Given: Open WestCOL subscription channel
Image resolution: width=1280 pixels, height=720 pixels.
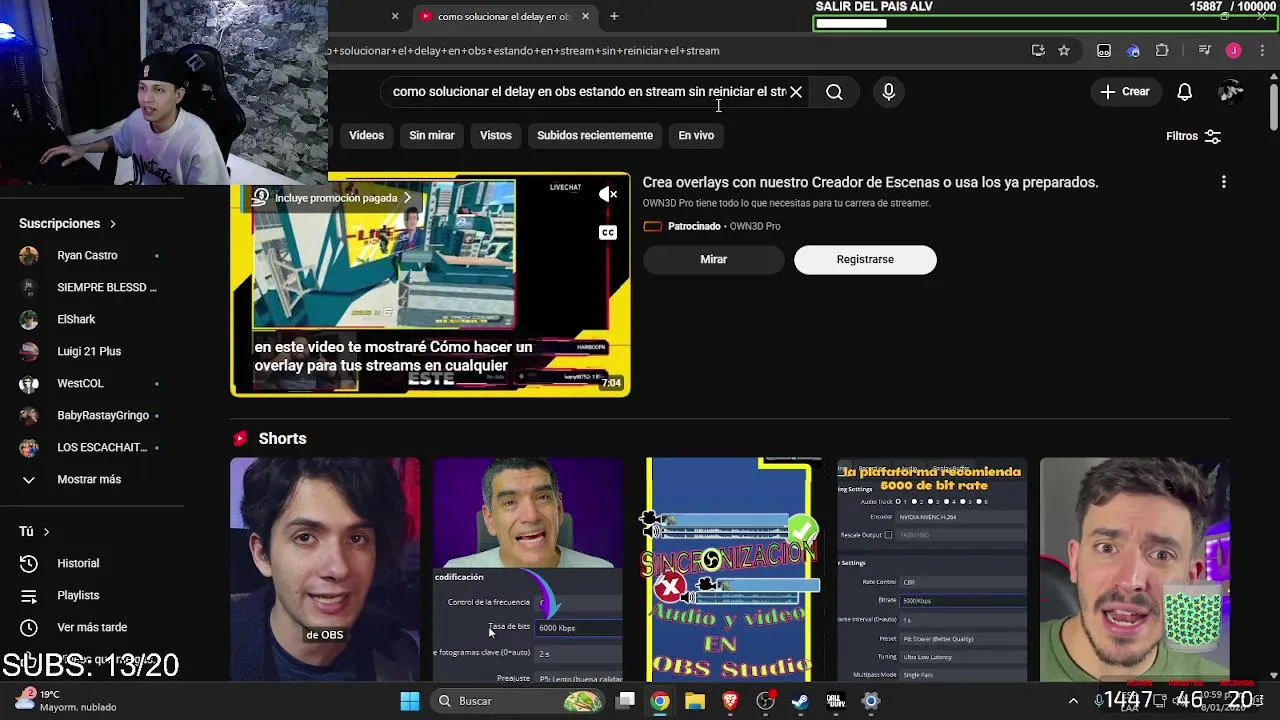Looking at the screenshot, I should pos(80,384).
